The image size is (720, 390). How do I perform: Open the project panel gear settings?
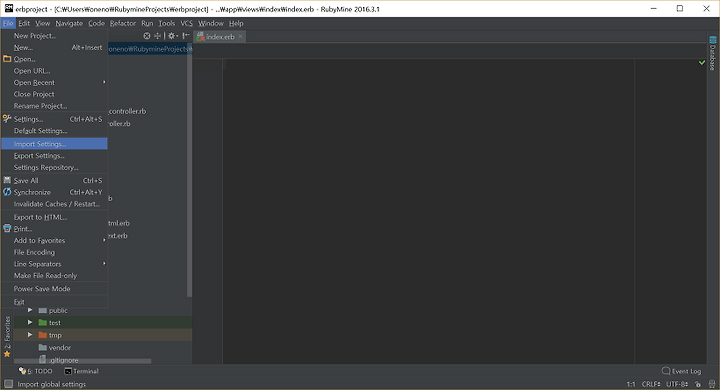click(x=172, y=36)
